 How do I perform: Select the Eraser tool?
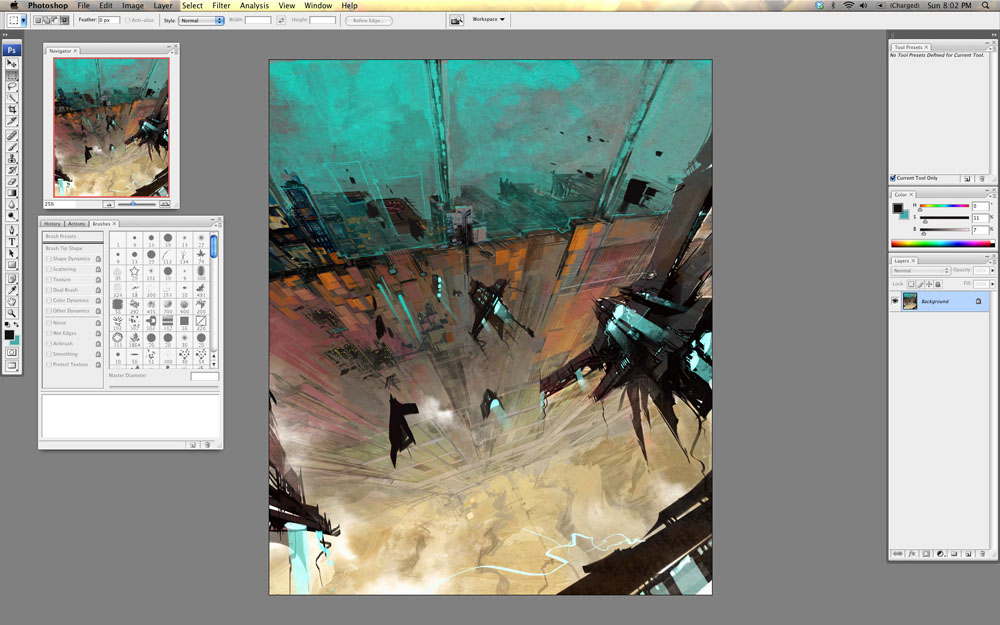[x=11, y=181]
